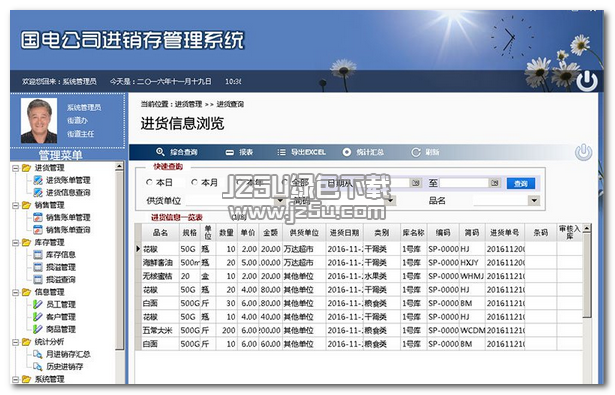Screen dimensions: 615x395
Task: Open 综合查询 search icon
Action: tap(160, 152)
